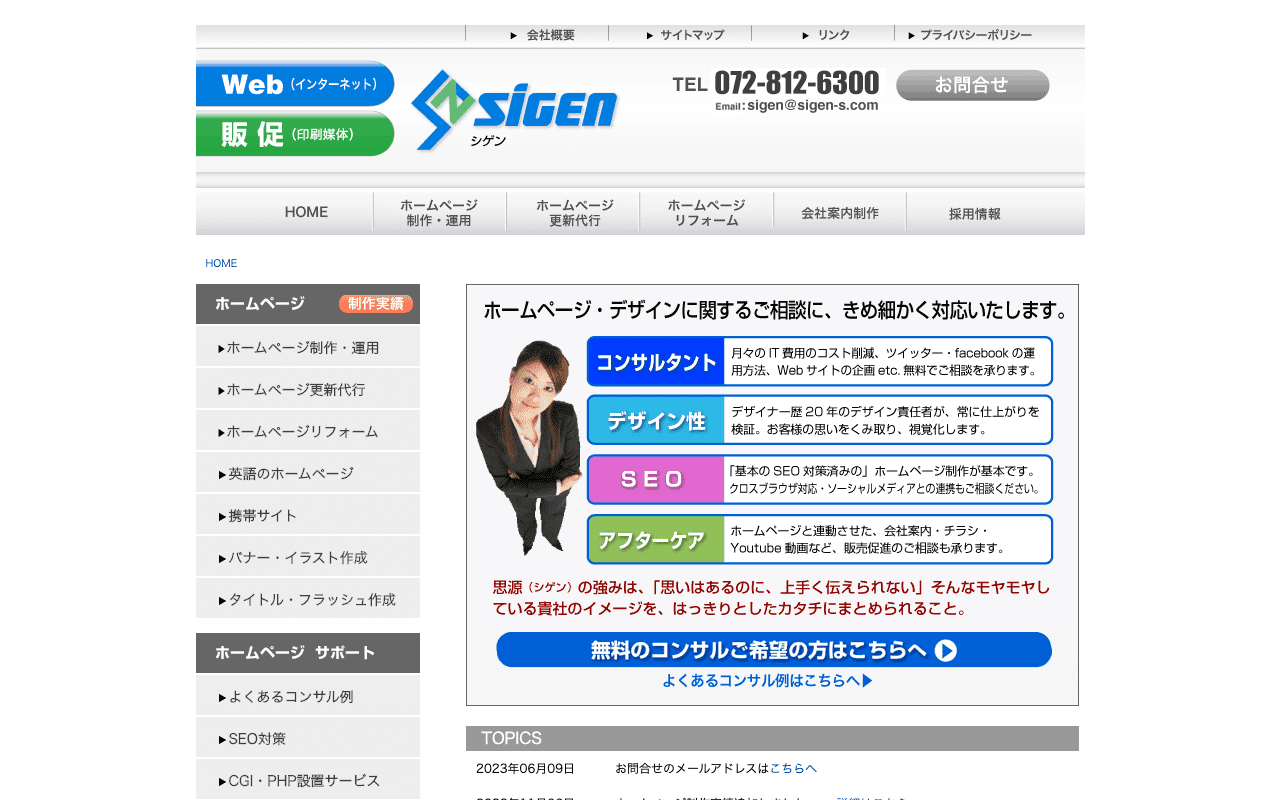Viewport: 1280px width, 800px height.
Task: Open よくあるコンサル例はこちらへ link
Action: coord(767,681)
